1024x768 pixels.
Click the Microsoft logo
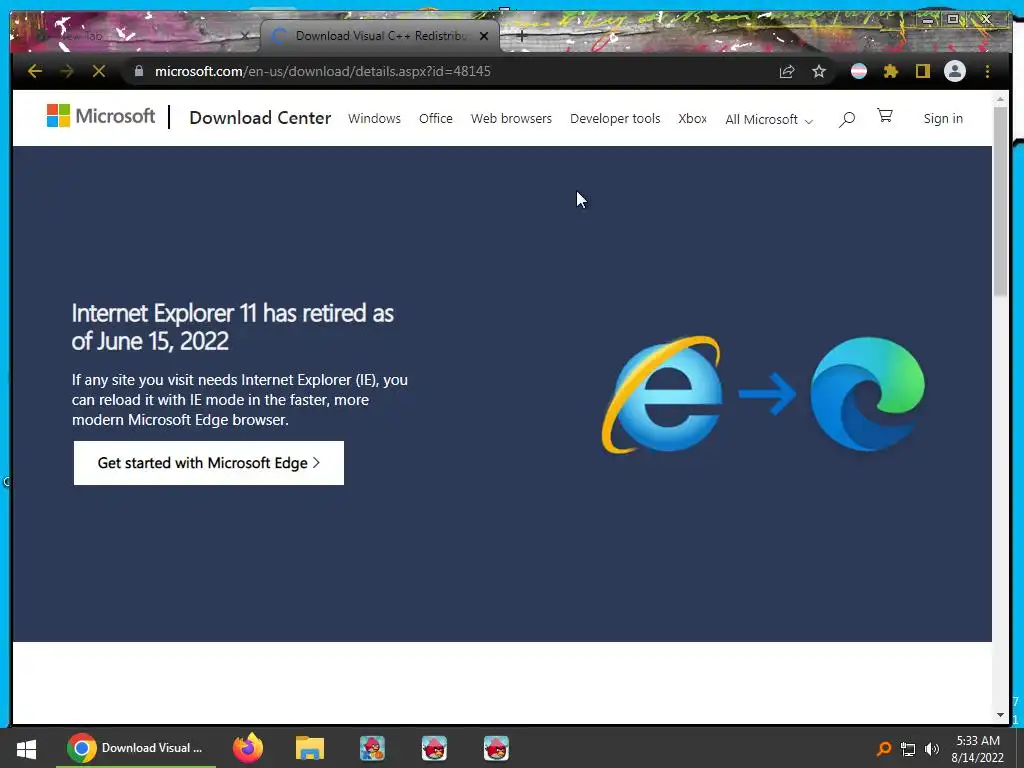(x=101, y=116)
